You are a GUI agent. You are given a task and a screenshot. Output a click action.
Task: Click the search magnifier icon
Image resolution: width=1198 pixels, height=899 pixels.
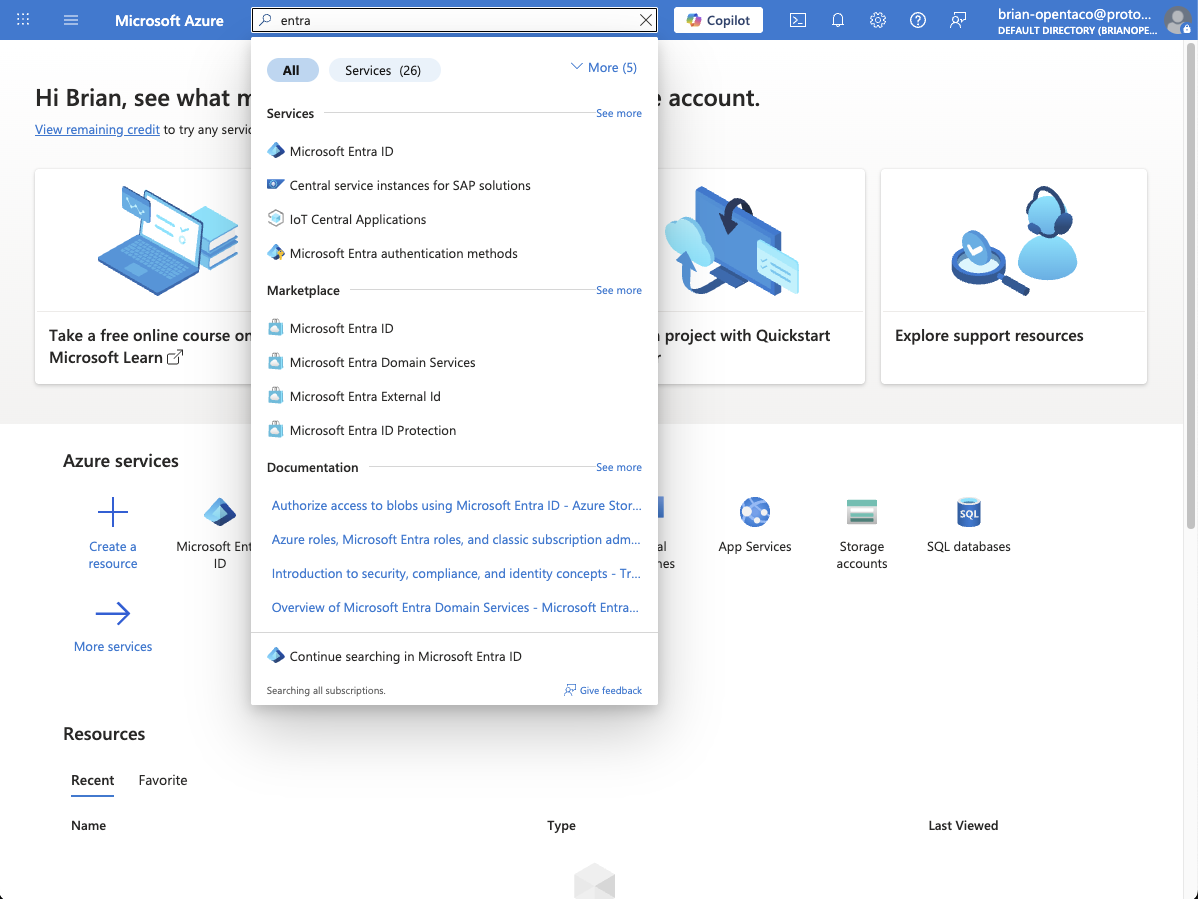click(x=265, y=21)
